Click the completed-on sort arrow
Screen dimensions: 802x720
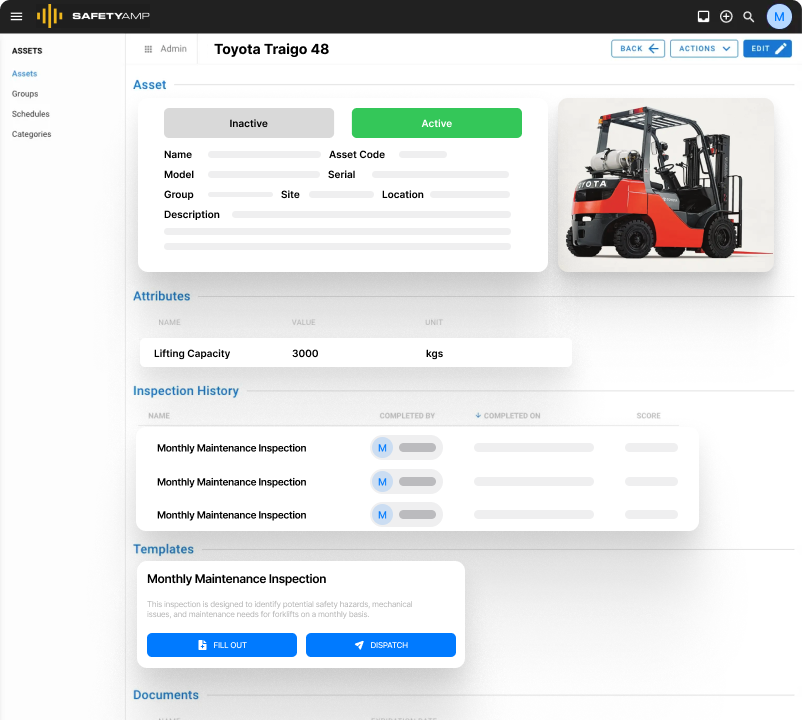[478, 415]
